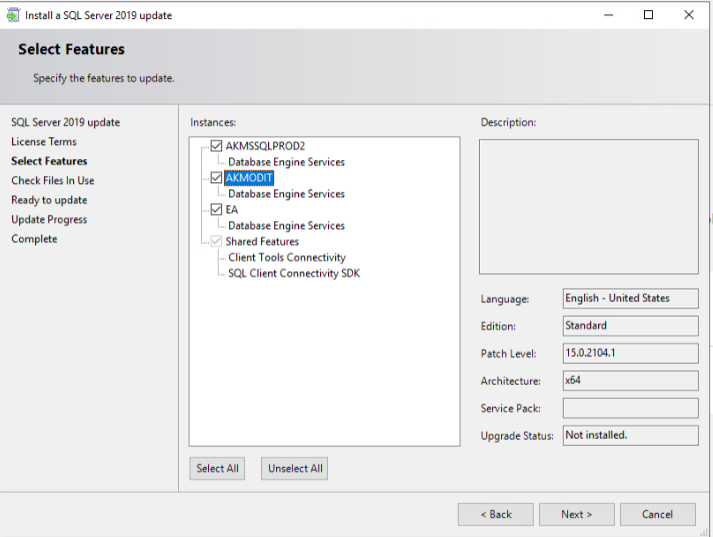Click the Upgrade Status field Not installed
The width and height of the screenshot is (713, 537).
[x=630, y=436]
